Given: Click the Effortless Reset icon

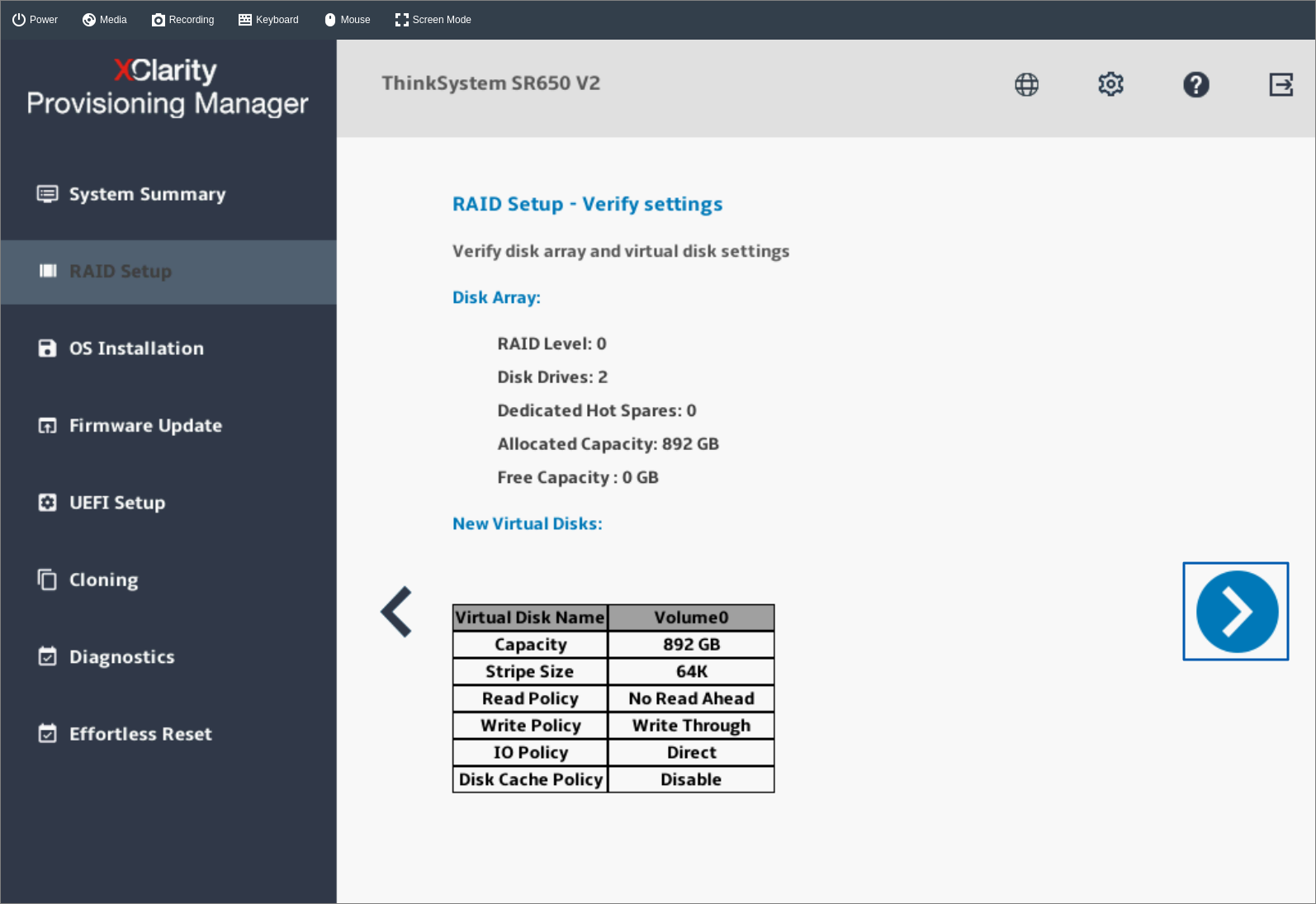Looking at the screenshot, I should point(47,733).
